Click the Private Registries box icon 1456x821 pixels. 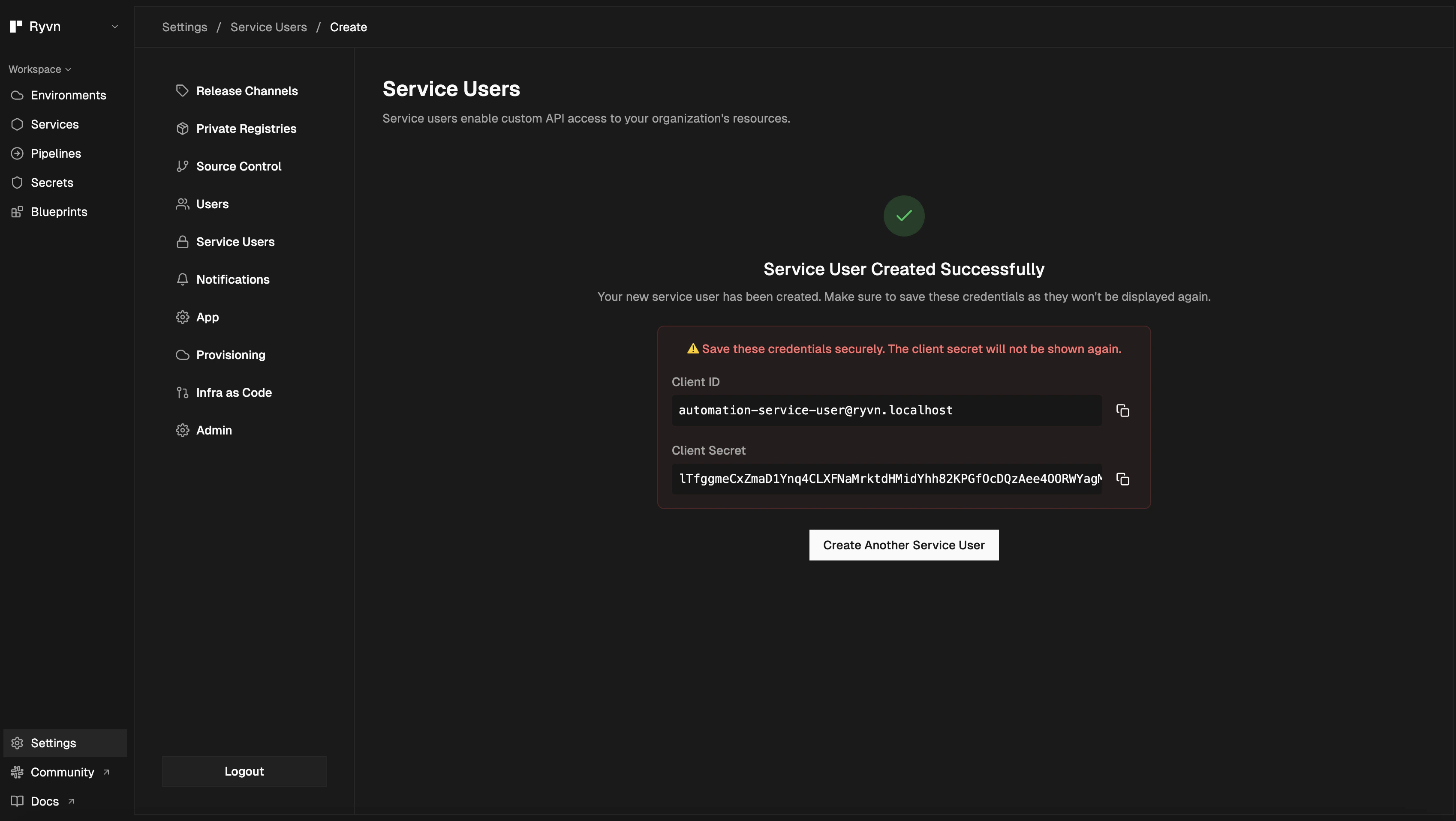click(182, 129)
